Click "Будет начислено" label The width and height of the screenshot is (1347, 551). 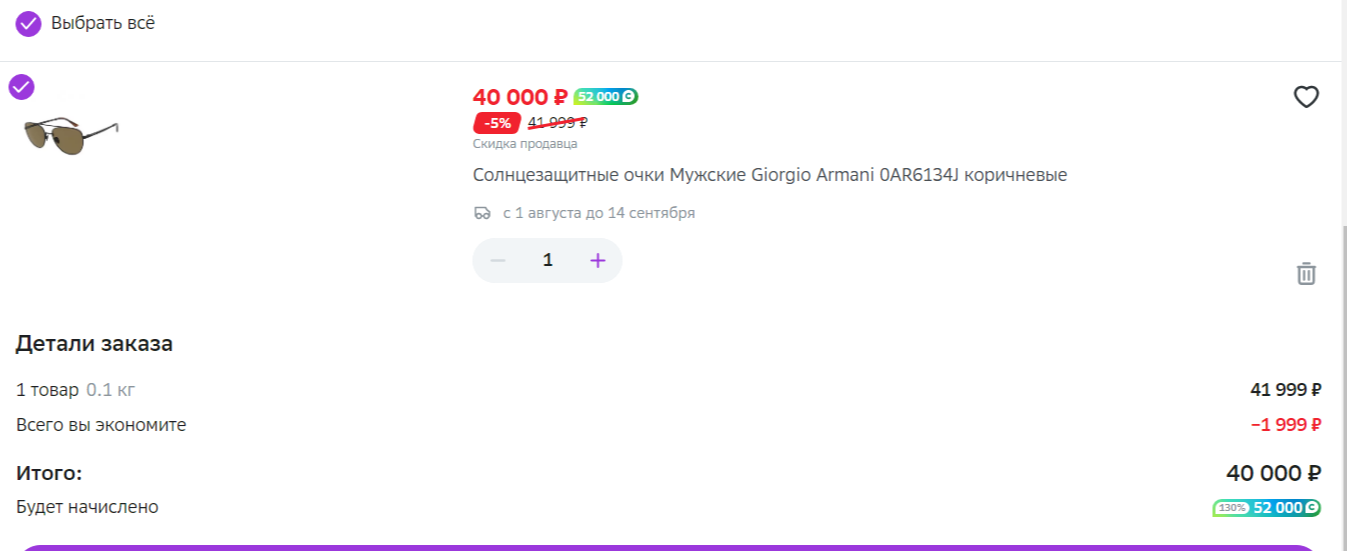pyautogui.click(x=87, y=507)
